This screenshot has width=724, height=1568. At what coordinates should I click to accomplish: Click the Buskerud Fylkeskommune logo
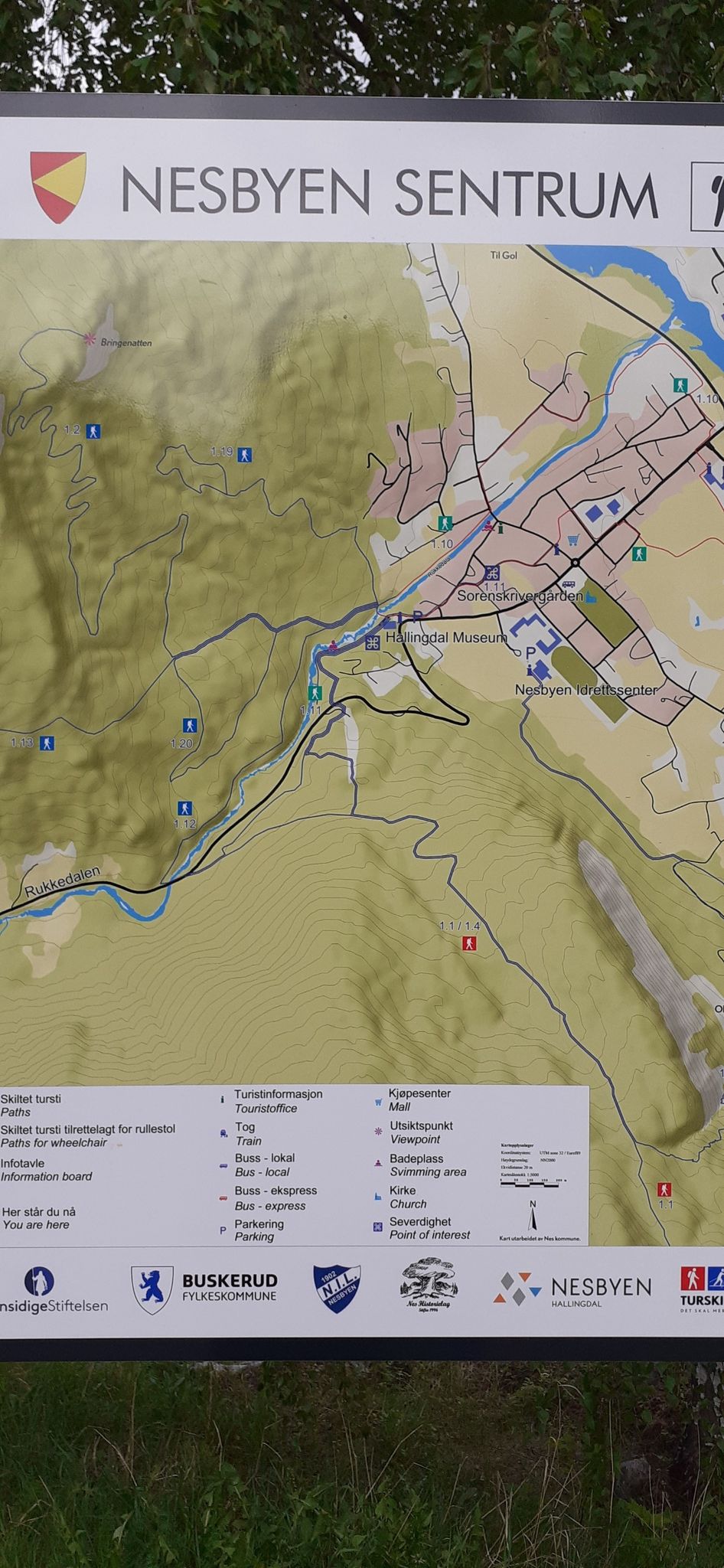(x=204, y=1289)
